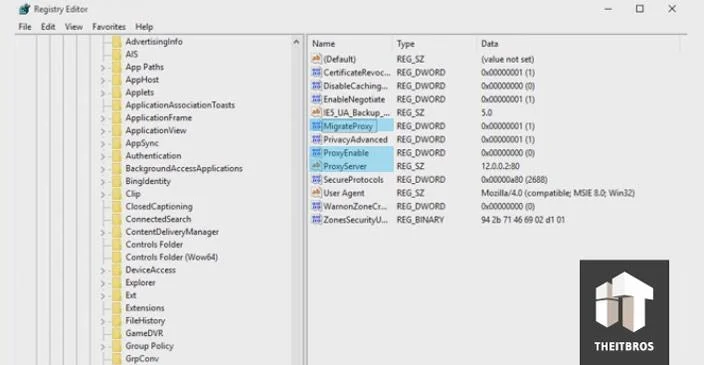The height and width of the screenshot is (365, 704).
Task: Expand the App Paths key
Action: tap(103, 68)
